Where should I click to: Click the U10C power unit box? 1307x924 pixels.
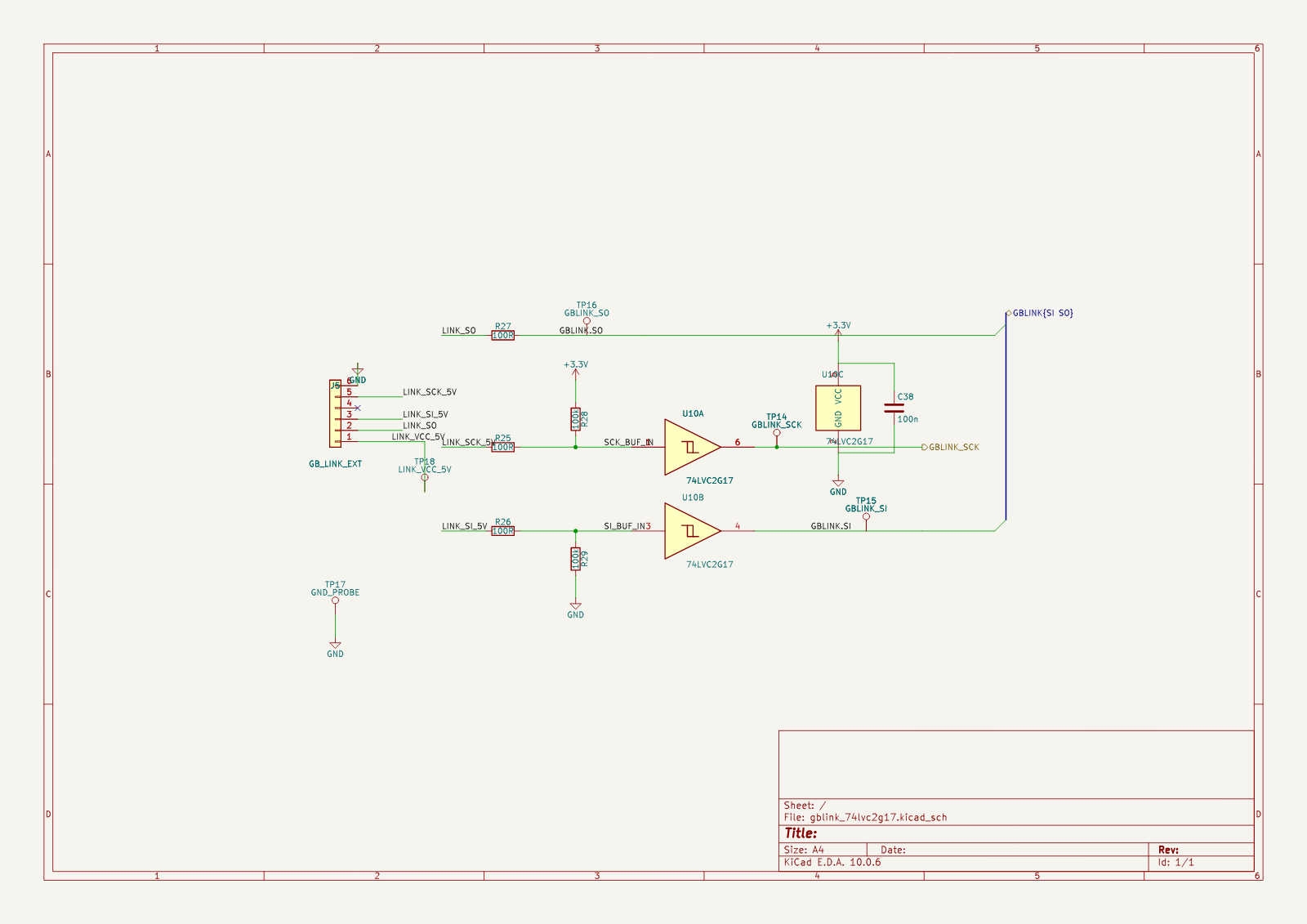838,408
